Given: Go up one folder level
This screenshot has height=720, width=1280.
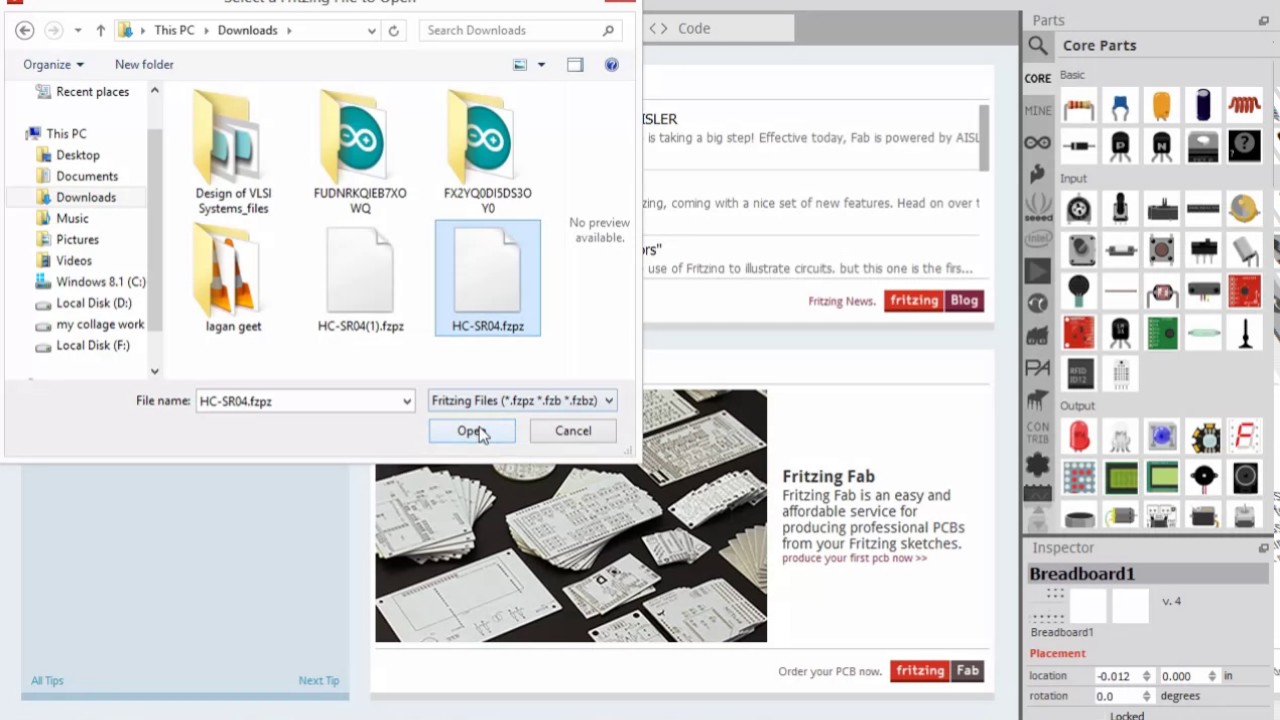Looking at the screenshot, I should [101, 31].
